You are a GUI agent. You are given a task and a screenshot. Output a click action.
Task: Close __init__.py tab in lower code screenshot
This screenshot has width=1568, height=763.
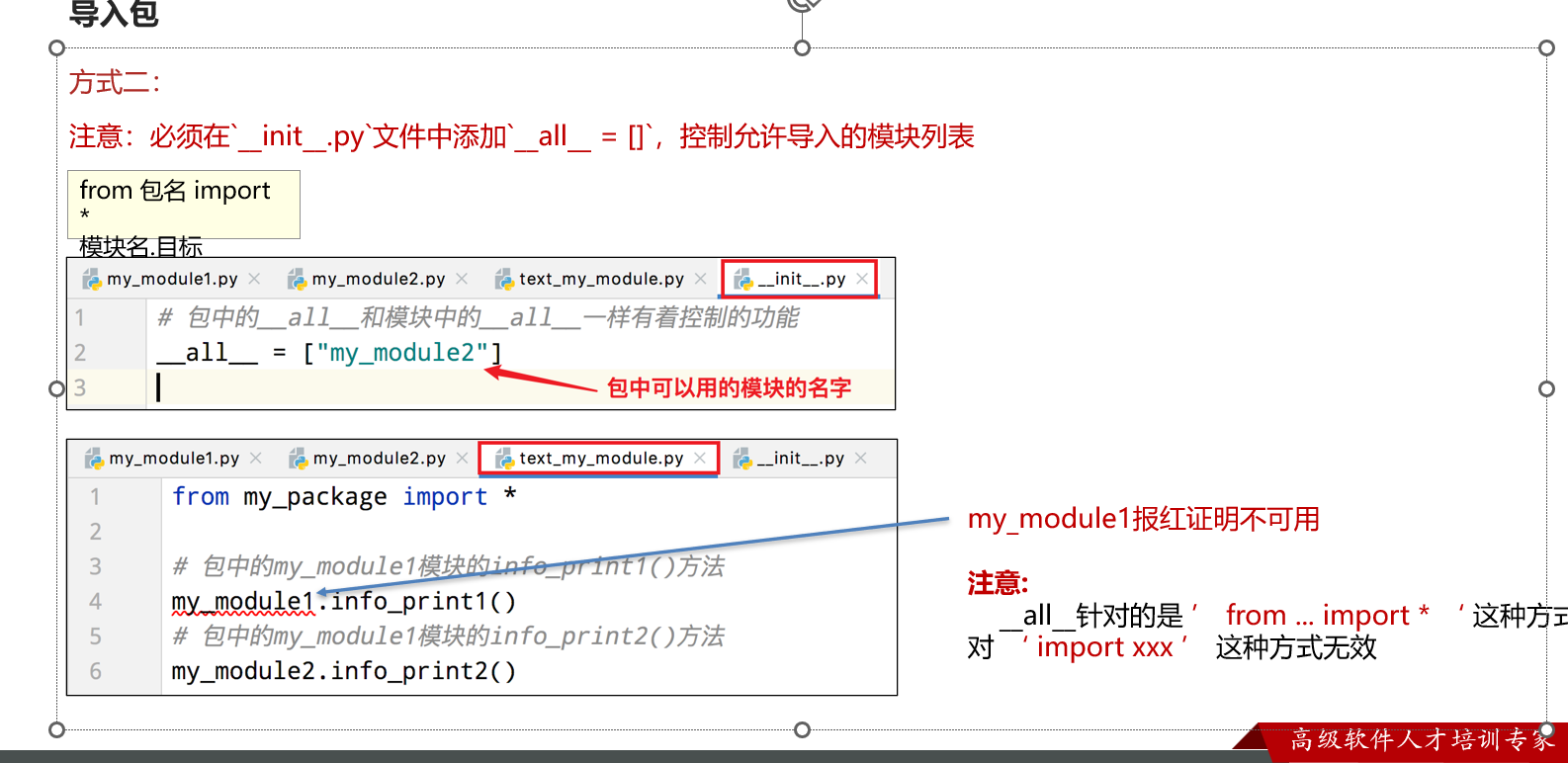point(860,458)
